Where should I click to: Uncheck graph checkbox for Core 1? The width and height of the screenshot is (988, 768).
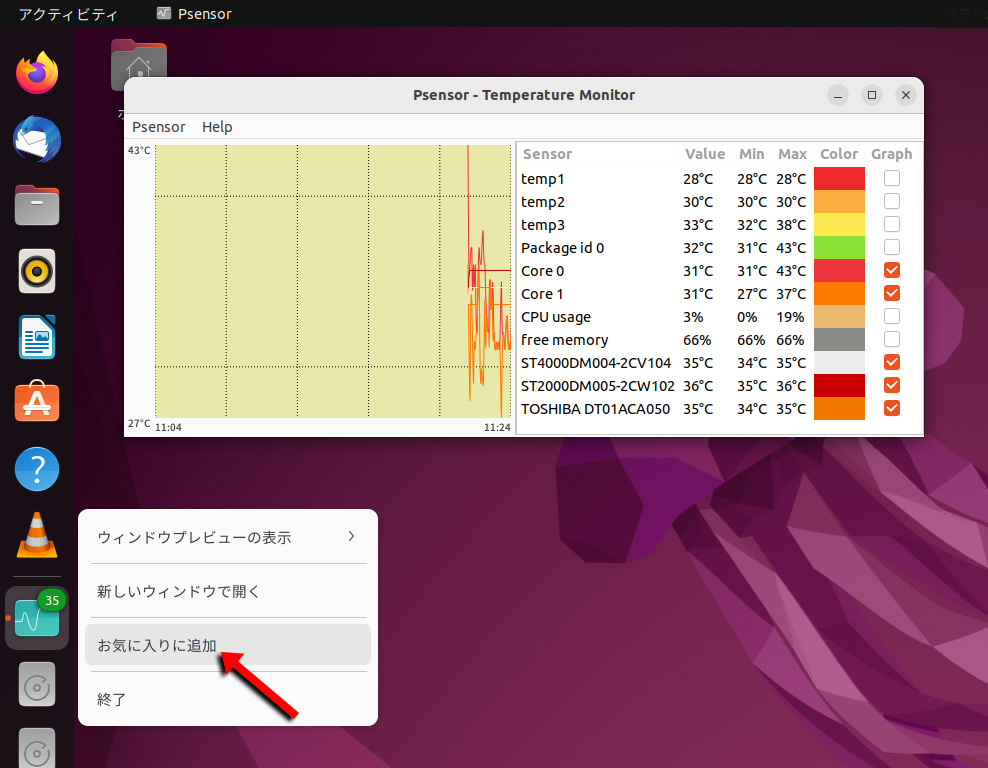tap(892, 293)
